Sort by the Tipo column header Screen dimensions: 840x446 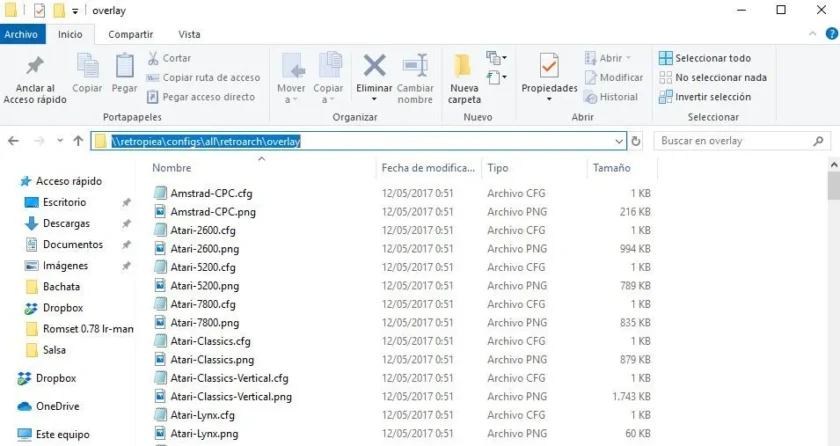[x=498, y=168]
